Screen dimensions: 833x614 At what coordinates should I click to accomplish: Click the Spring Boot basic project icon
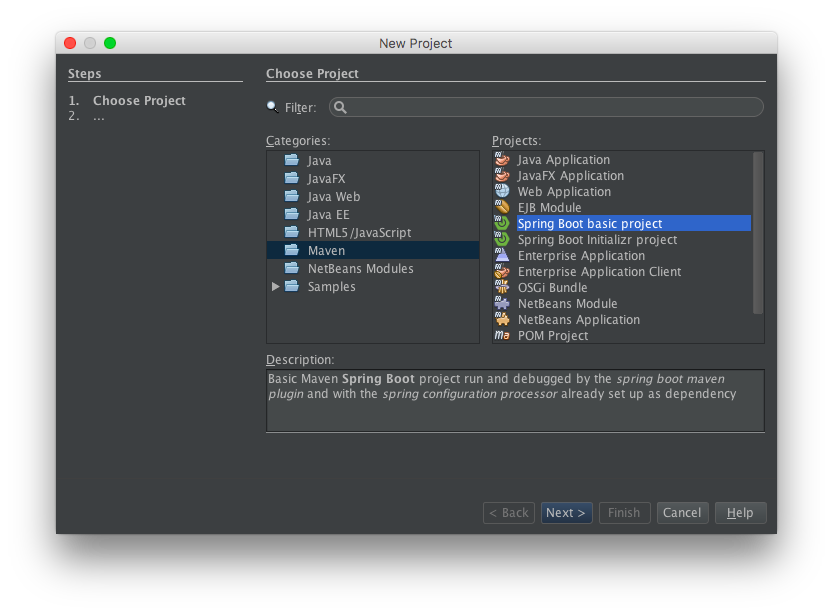[502, 223]
